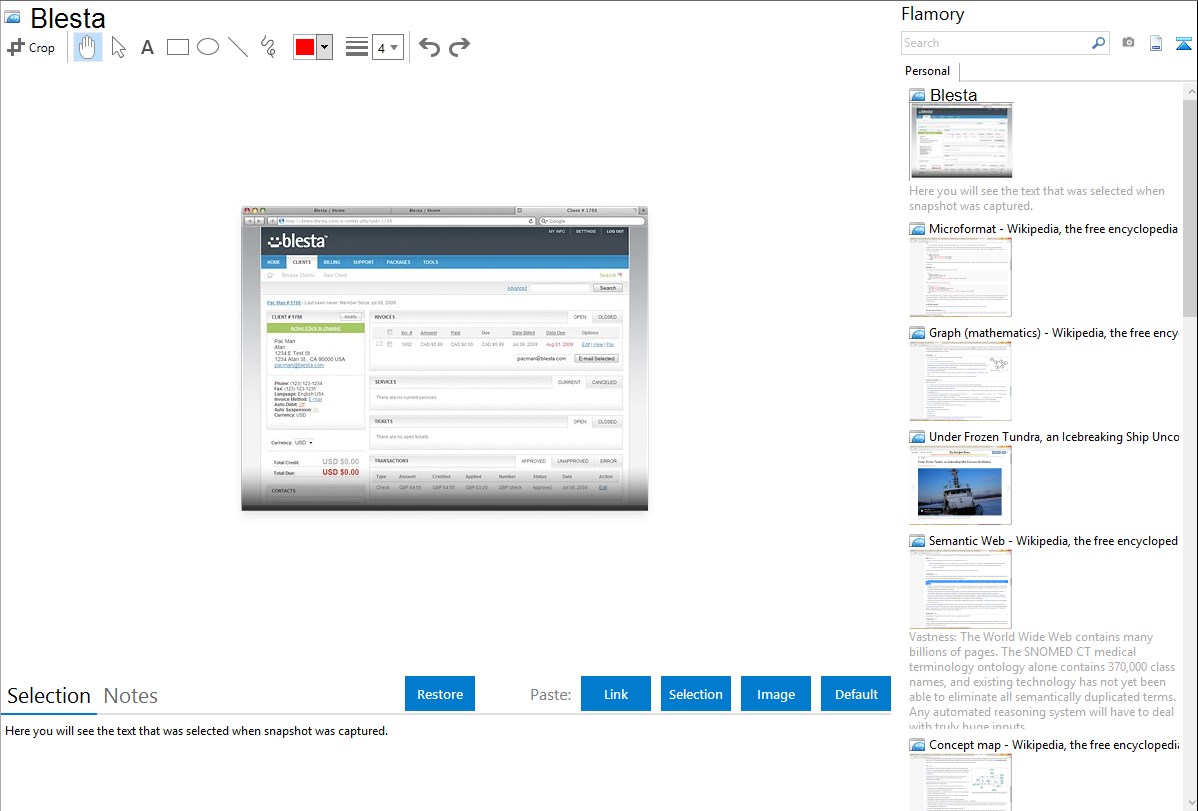
Task: Open the Under Frozen Tundra snapshot thumbnail
Action: (960, 485)
